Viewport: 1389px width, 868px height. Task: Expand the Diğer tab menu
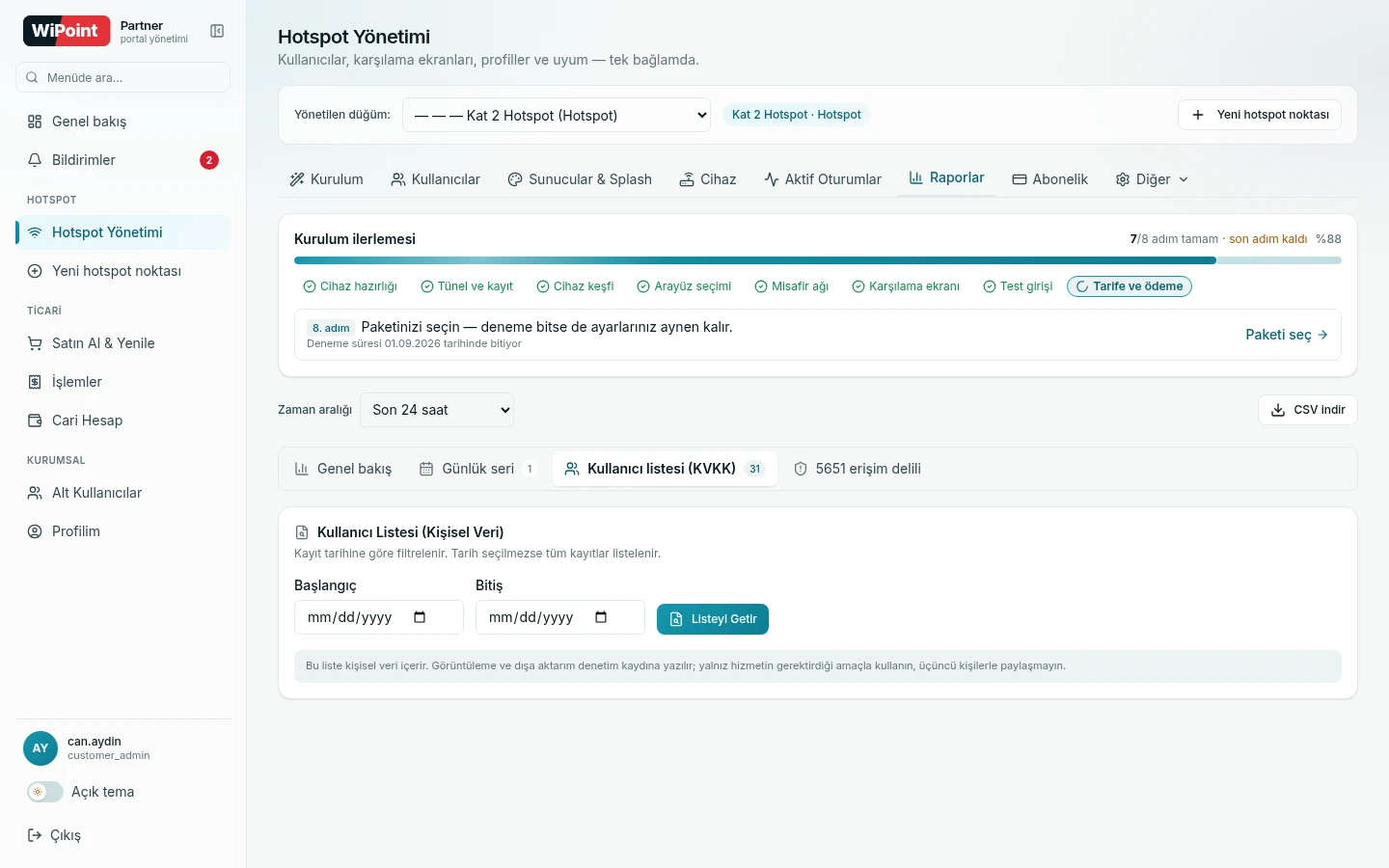click(x=1153, y=179)
